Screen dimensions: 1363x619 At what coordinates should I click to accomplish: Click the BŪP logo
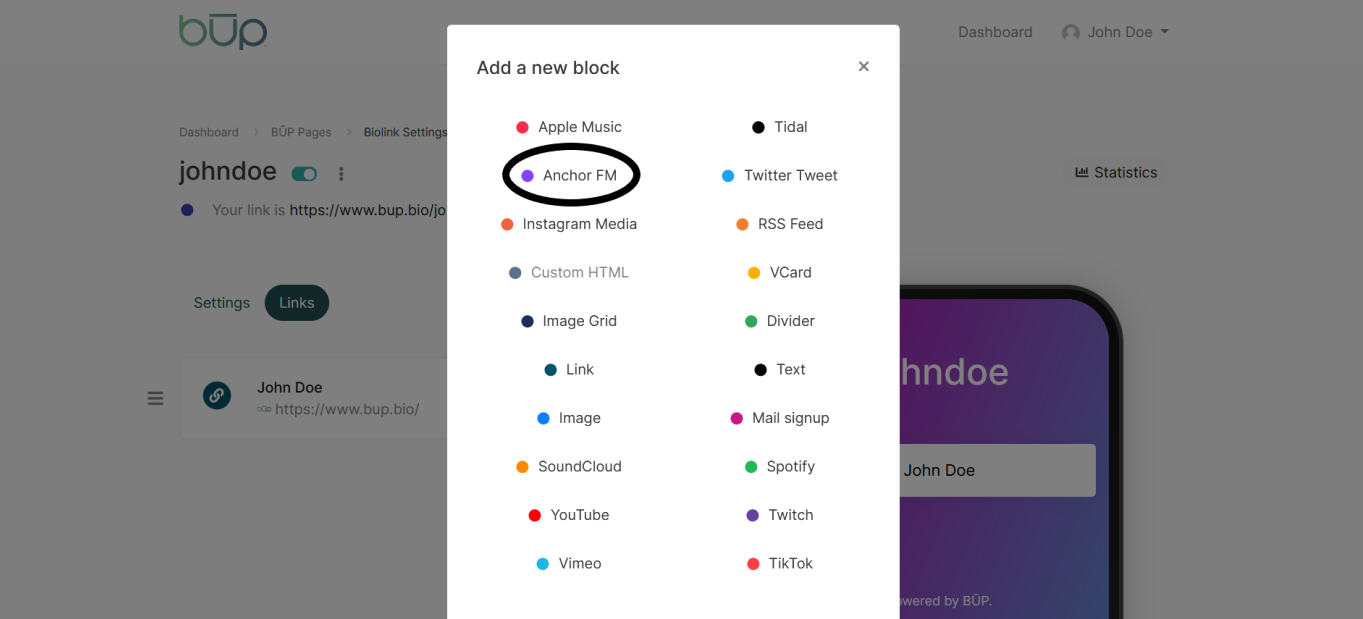coord(223,31)
